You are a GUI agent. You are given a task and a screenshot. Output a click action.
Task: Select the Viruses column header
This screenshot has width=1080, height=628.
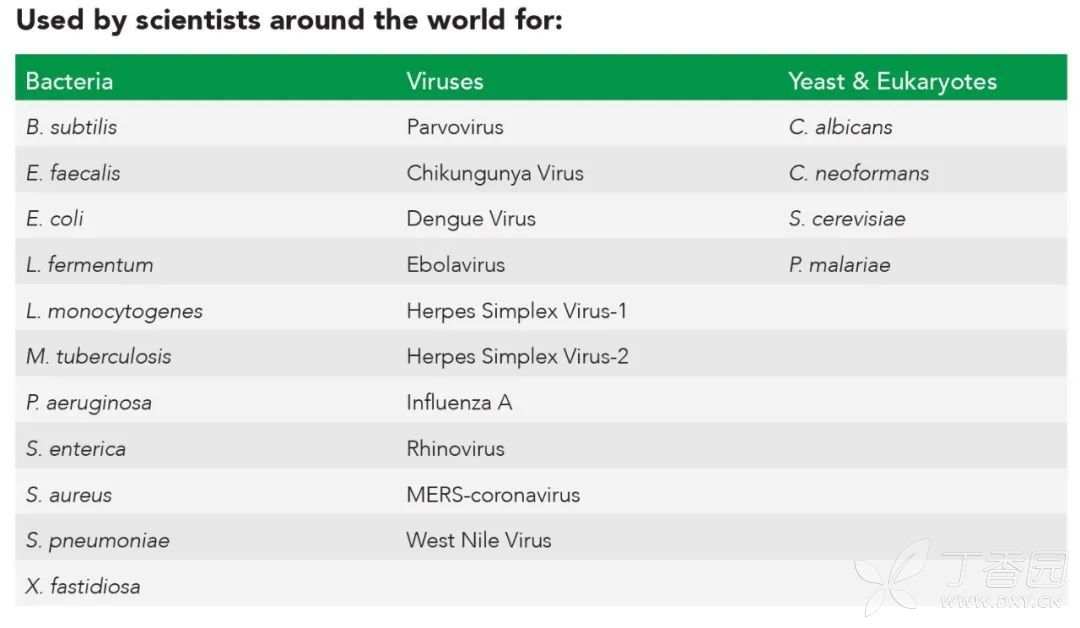[445, 81]
